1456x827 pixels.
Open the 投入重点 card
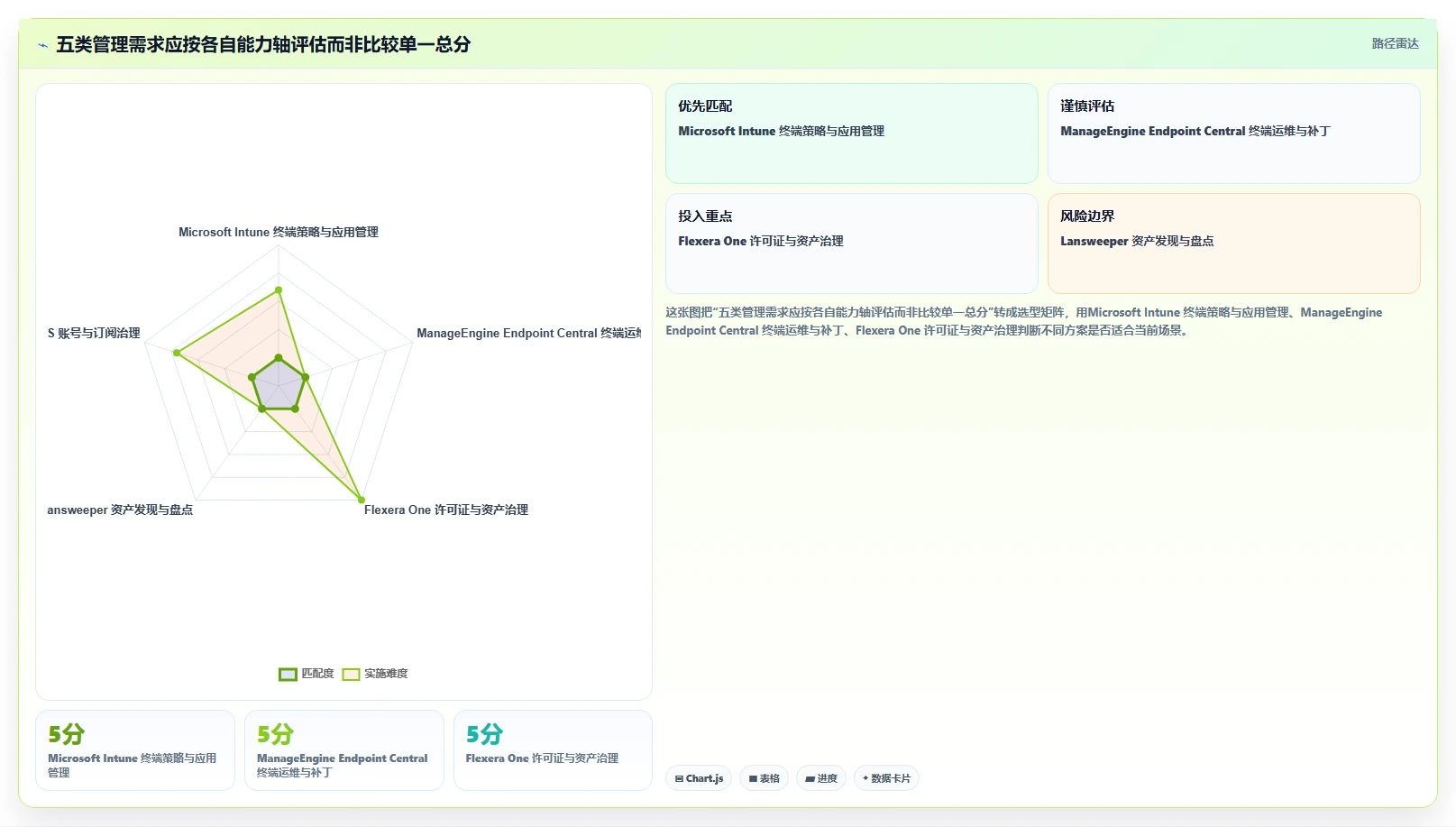[852, 244]
